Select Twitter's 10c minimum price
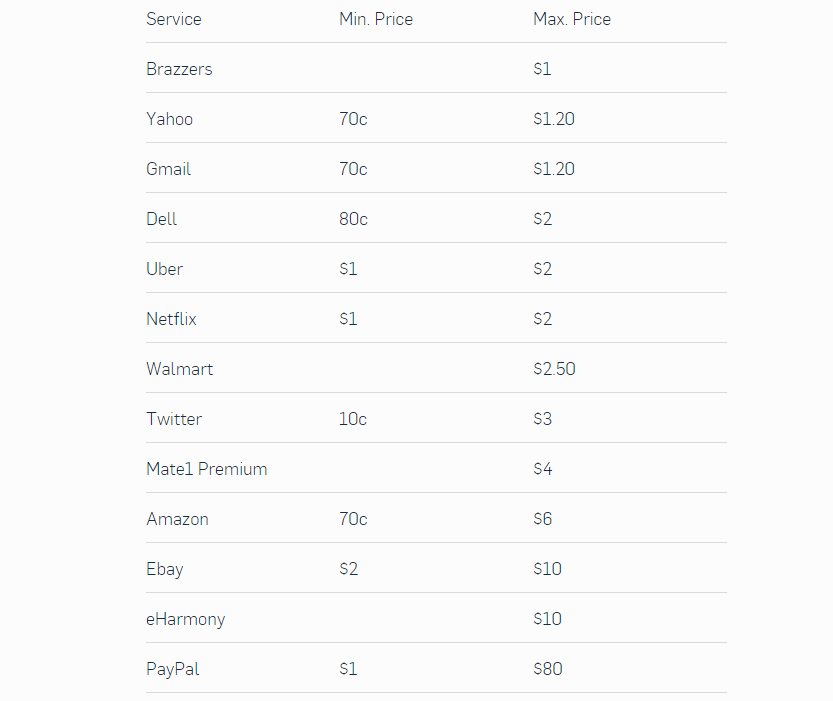This screenshot has width=833, height=701. coord(353,419)
